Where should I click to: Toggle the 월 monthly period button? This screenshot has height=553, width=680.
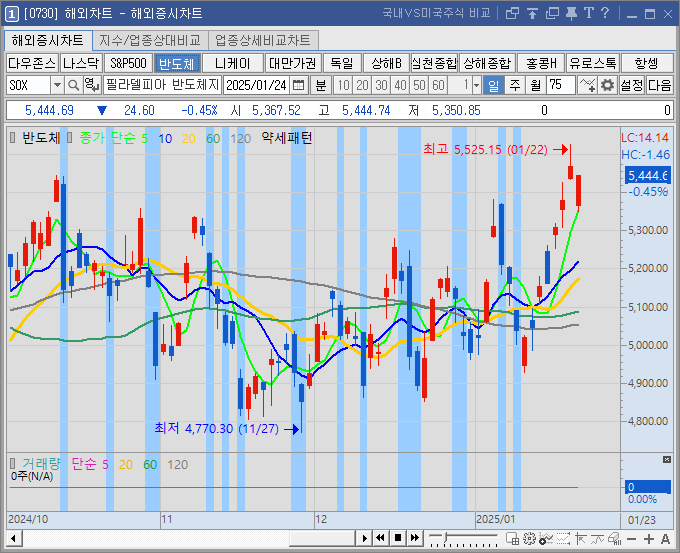pos(536,85)
